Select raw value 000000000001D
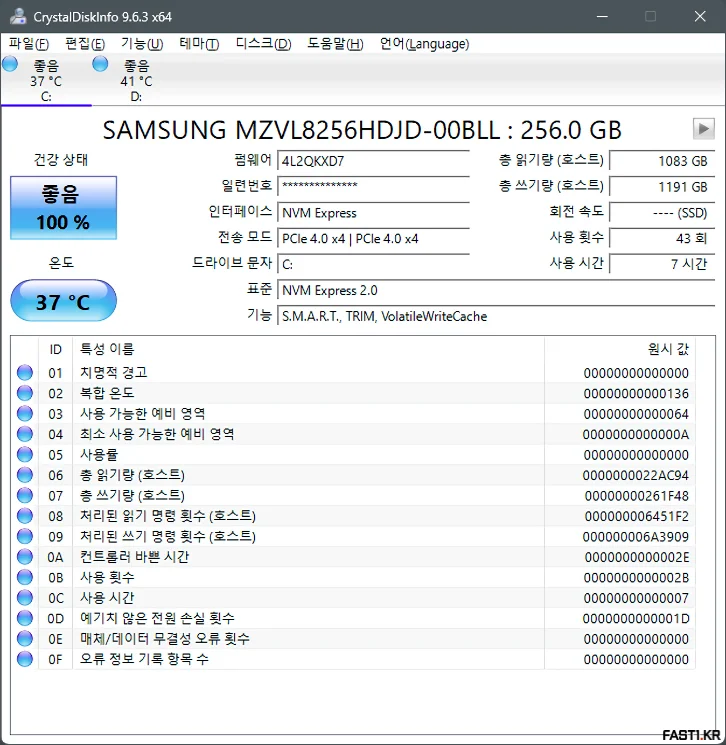Viewport: 726px width, 745px height. coord(636,618)
